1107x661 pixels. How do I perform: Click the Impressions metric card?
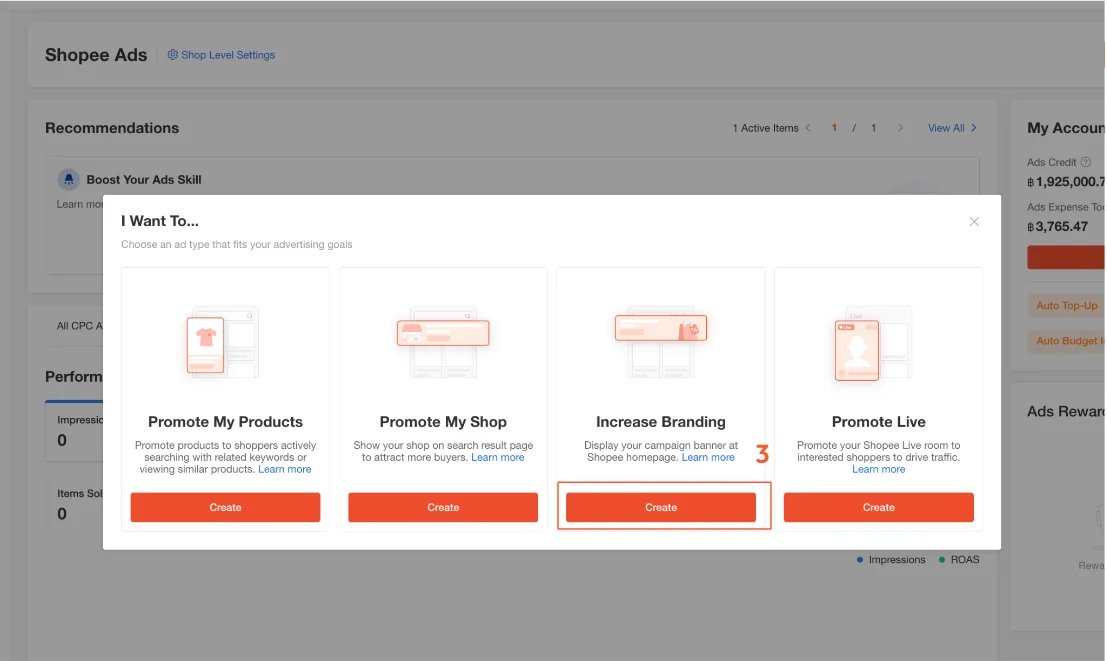click(74, 431)
